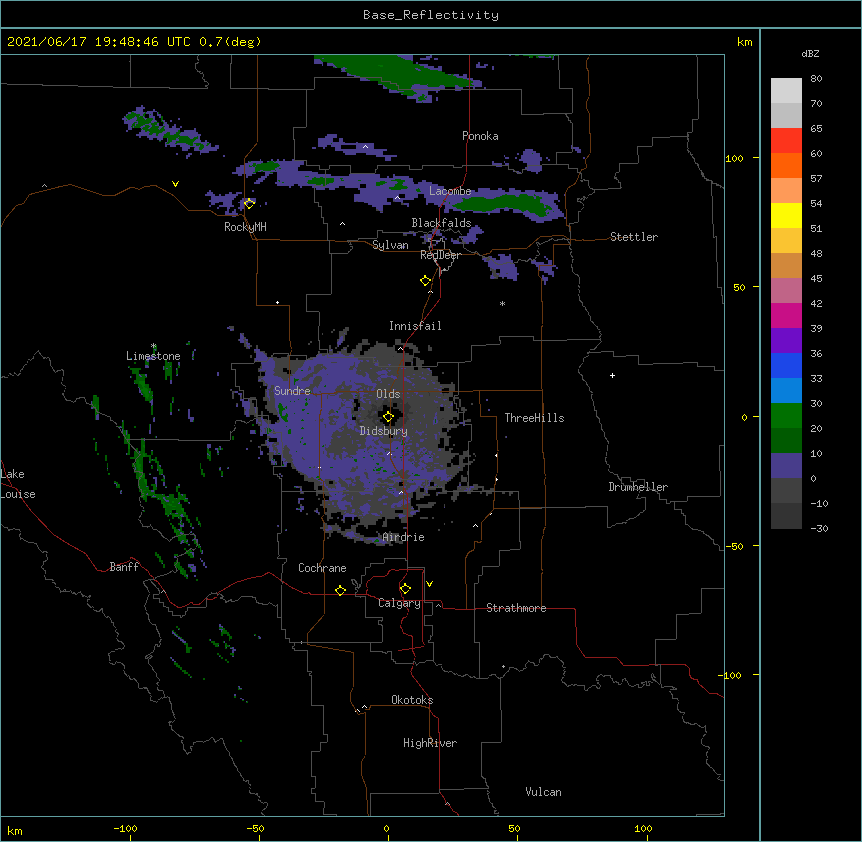Viewport: 862px width, 842px height.
Task: Select the Limestone label
Action: click(153, 356)
